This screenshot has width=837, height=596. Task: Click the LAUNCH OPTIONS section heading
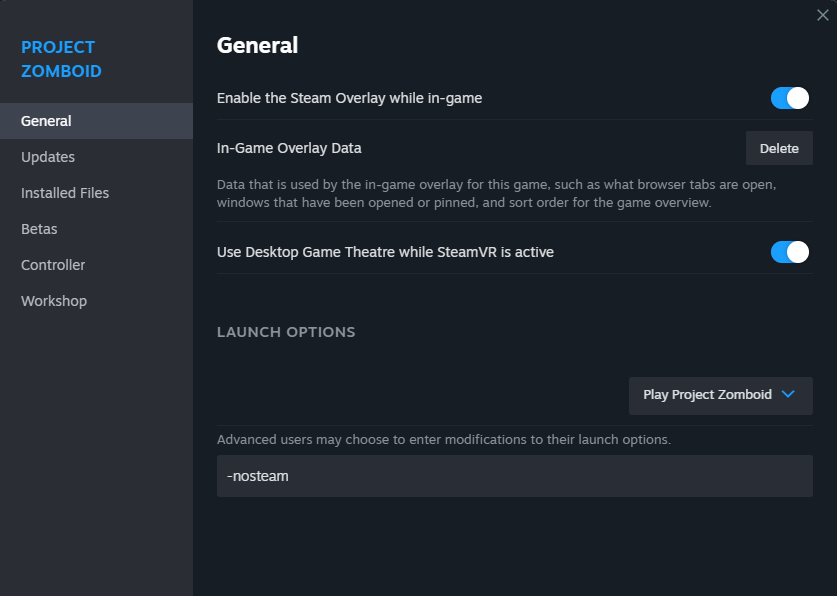click(286, 332)
